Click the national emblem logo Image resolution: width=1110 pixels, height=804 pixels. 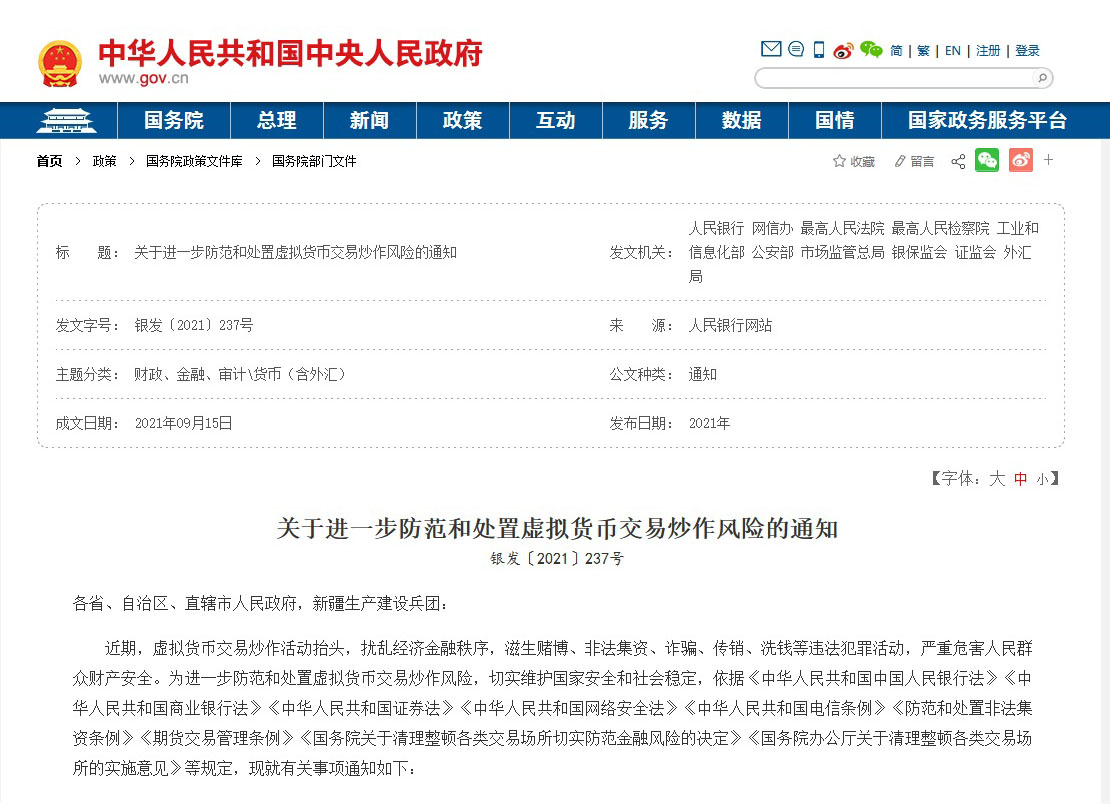click(x=60, y=63)
